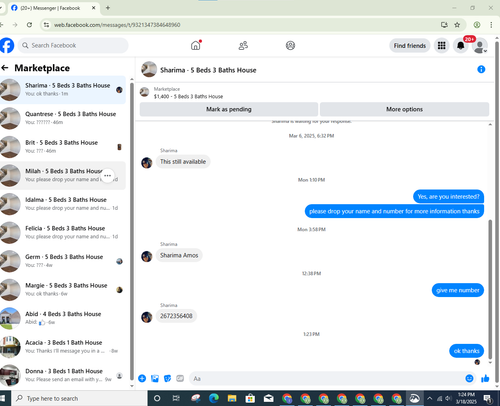This screenshot has height=406, width=500.
Task: Open the notifications bell
Action: point(460,45)
